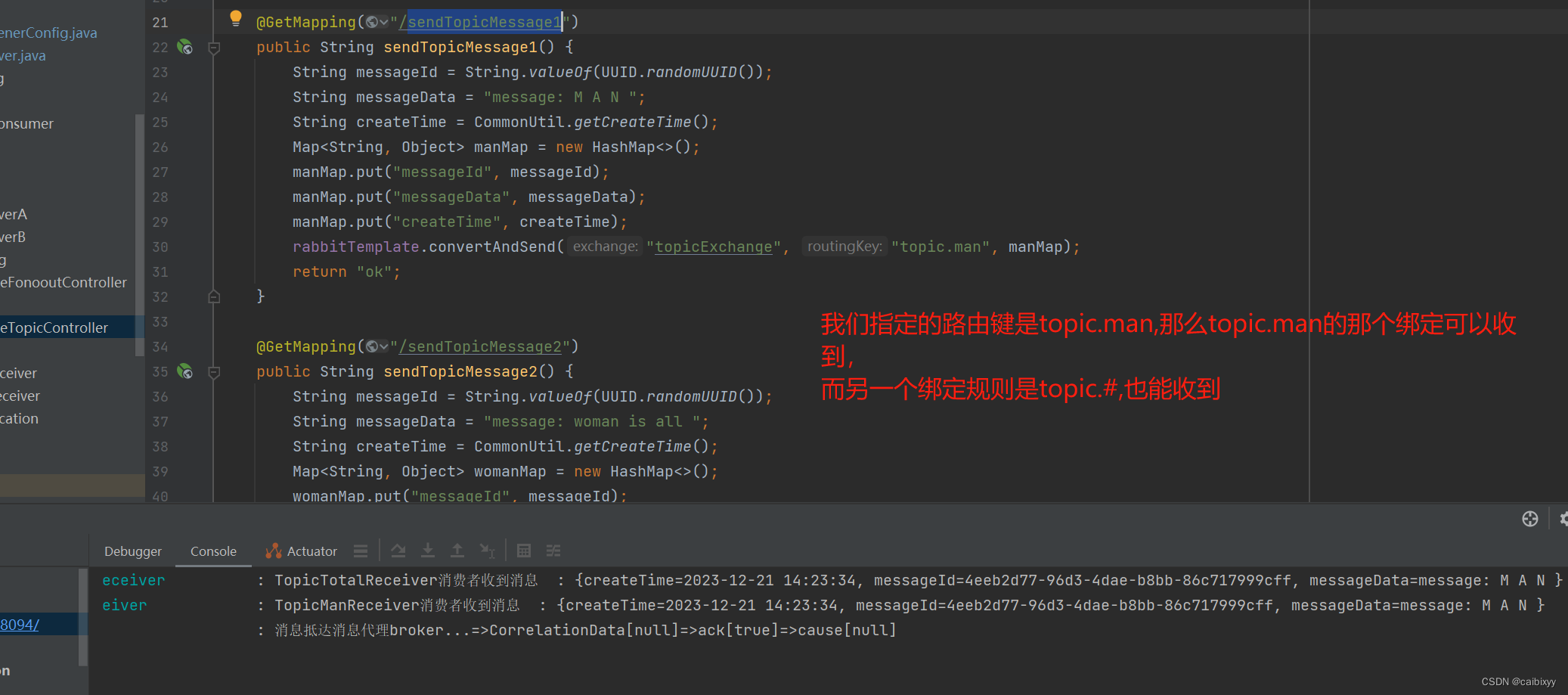
Task: Click the /sendTopicMessage2 URL mapping
Action: point(481,346)
